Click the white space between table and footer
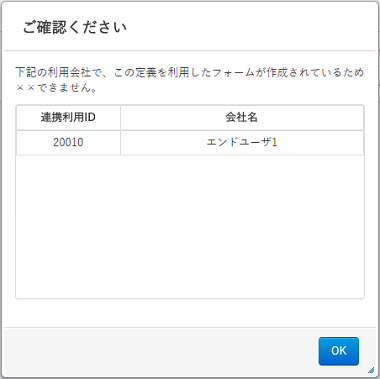 [x=190, y=313]
